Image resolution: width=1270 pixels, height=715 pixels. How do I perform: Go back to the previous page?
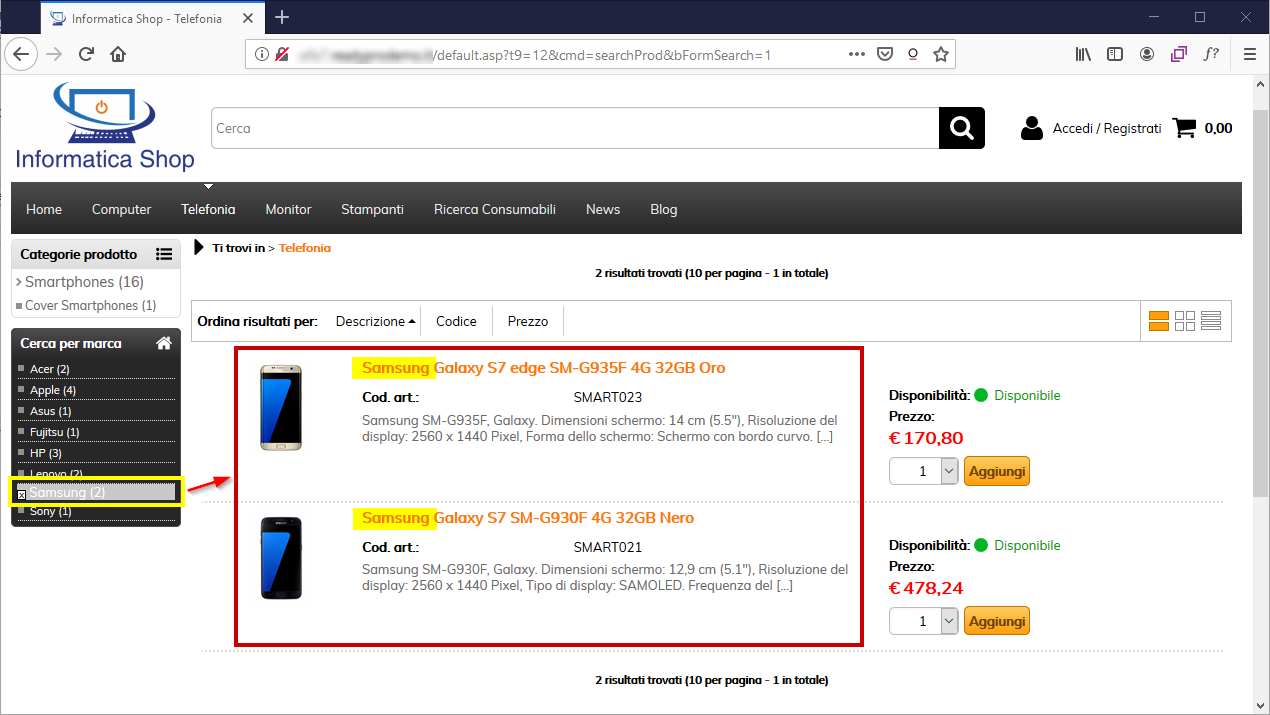click(x=22, y=54)
